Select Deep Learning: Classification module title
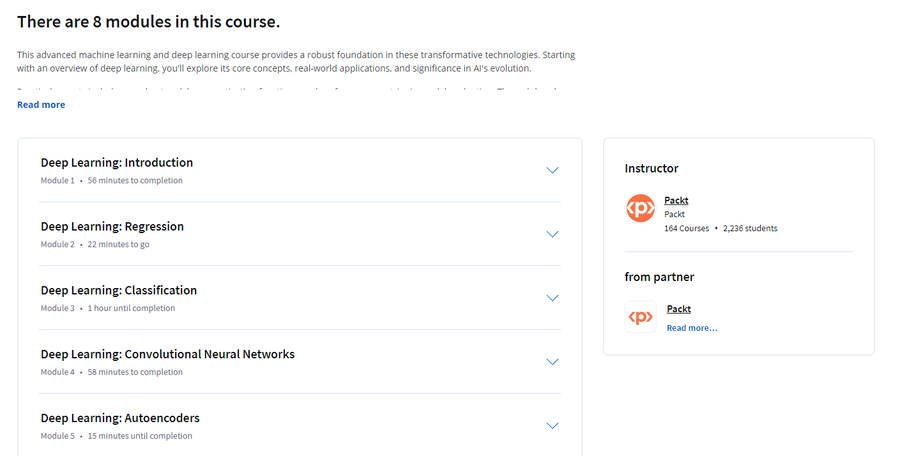 [118, 290]
